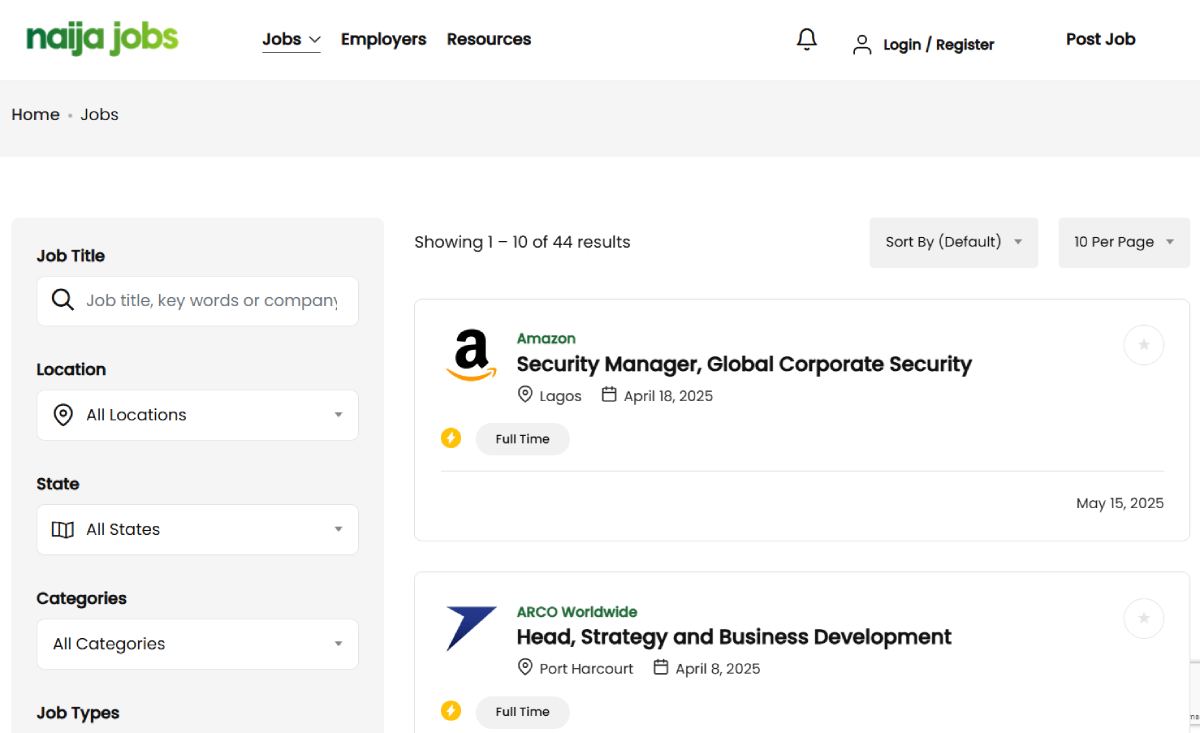Click the ARCO Worldwide company logo

[x=471, y=628]
